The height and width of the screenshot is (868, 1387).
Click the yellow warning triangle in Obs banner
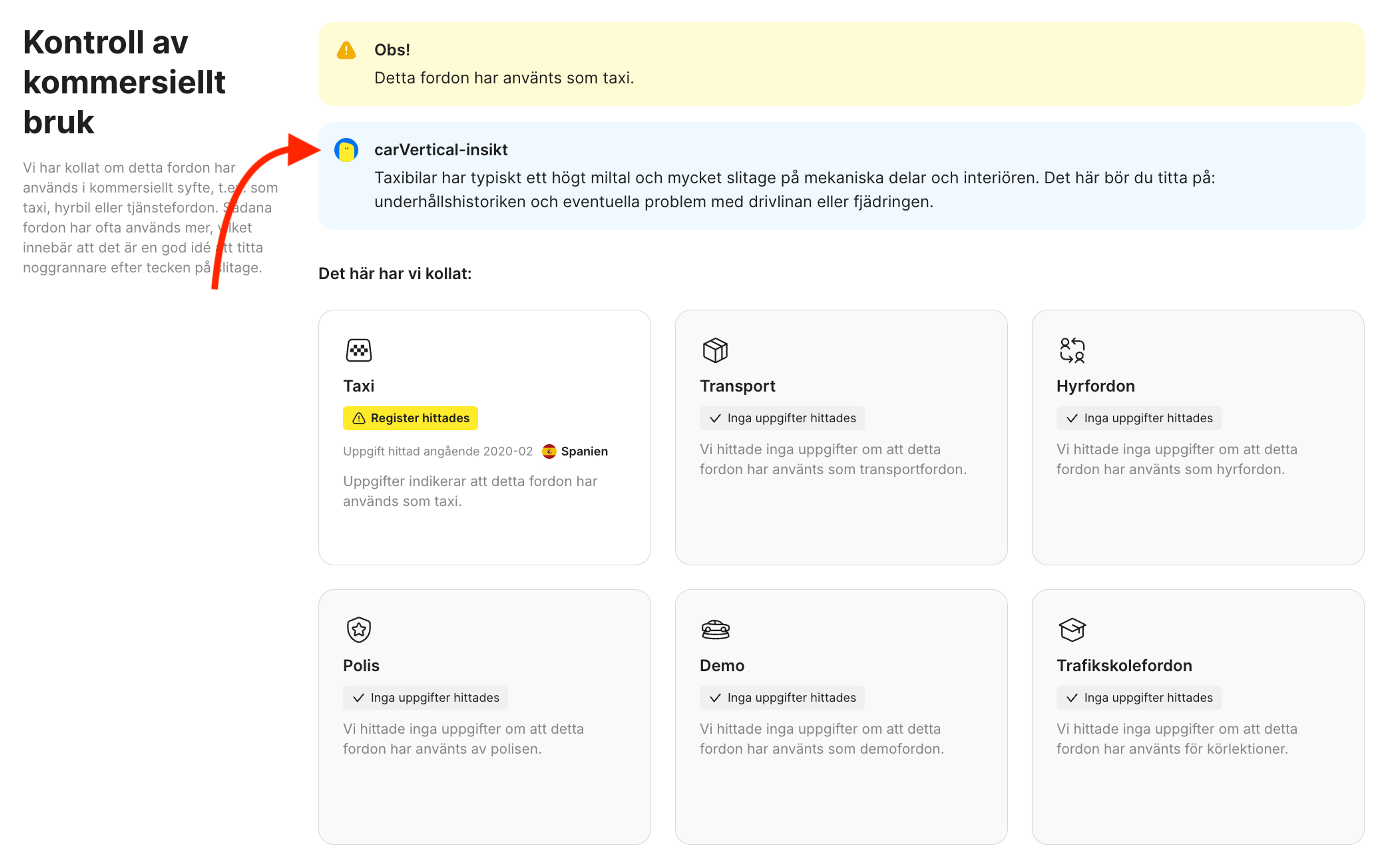[346, 51]
